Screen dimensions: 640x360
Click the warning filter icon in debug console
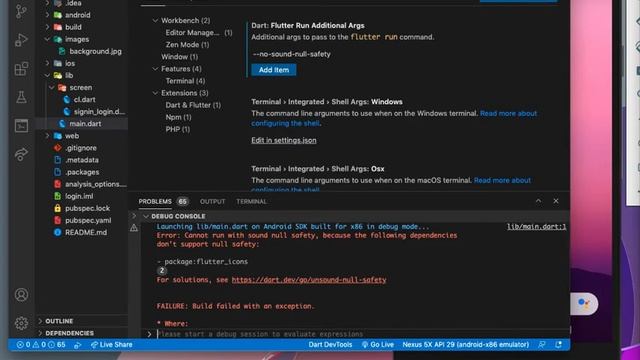(134, 228)
